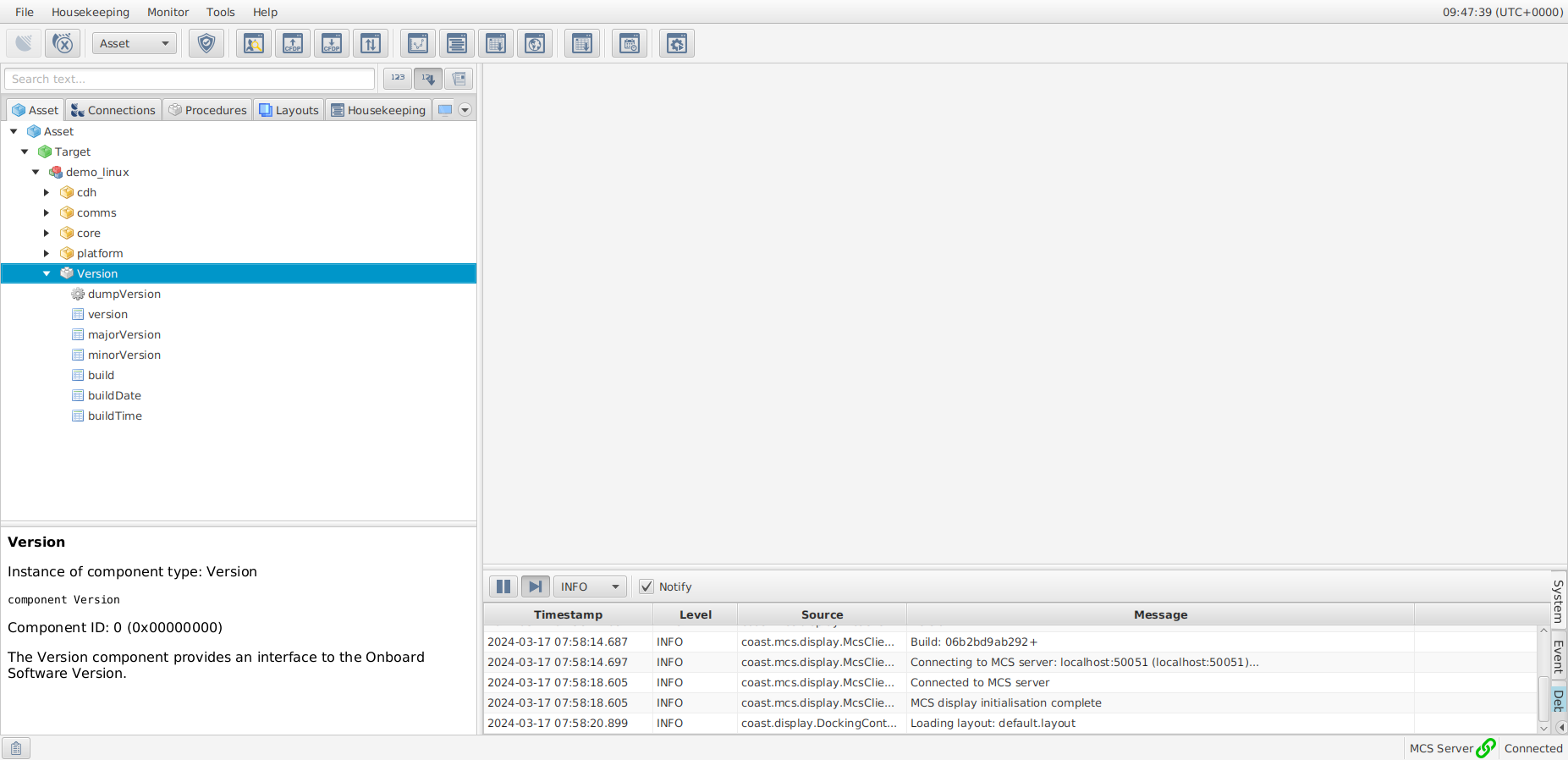1568x760 pixels.
Task: Open the Help menu
Action: [x=265, y=12]
